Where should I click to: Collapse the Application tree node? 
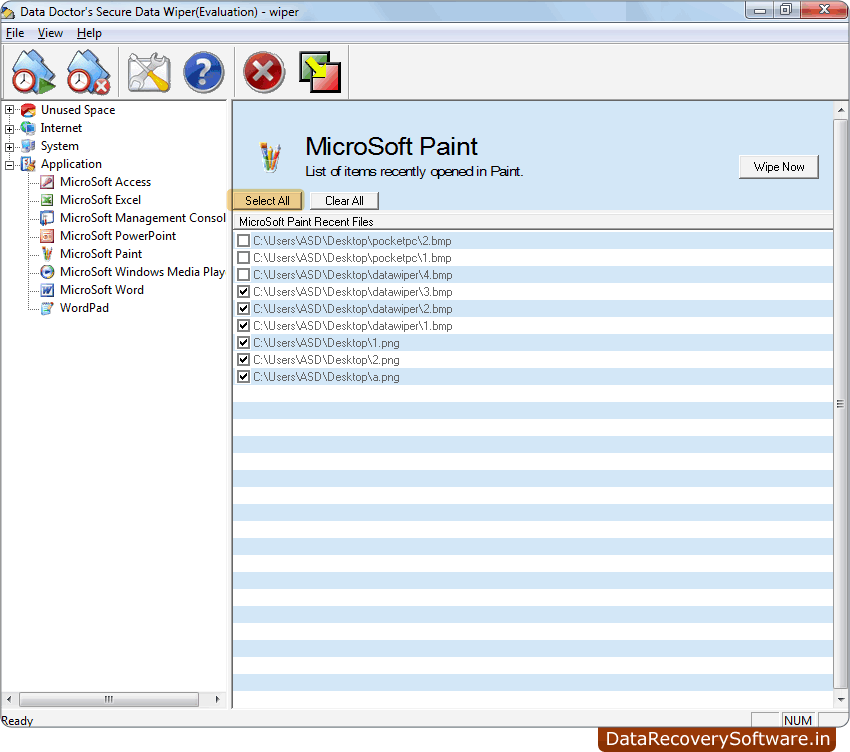[x=9, y=165]
